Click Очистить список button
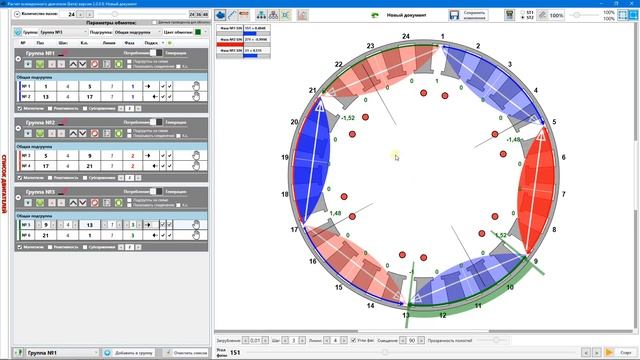This screenshot has height=360, width=640. tap(186, 353)
